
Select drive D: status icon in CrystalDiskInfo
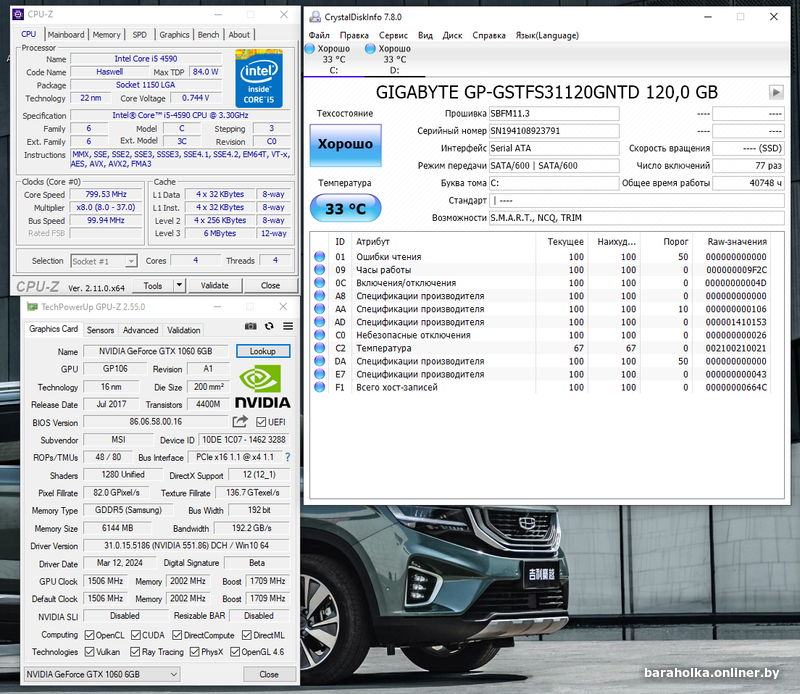(x=370, y=48)
